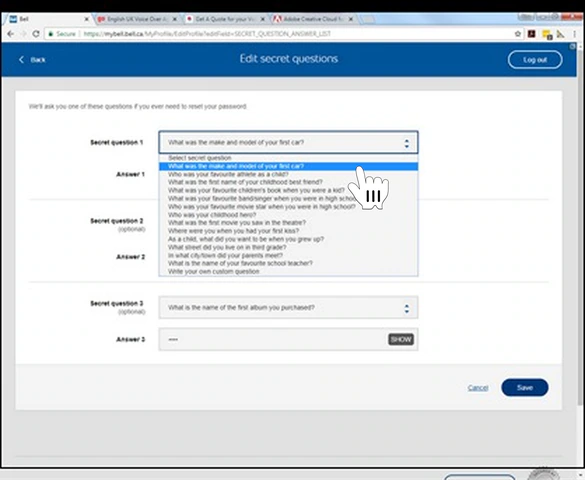Select 'favourite athlete as a child' option
Image resolution: width=585 pixels, height=480 pixels.
[x=288, y=174]
